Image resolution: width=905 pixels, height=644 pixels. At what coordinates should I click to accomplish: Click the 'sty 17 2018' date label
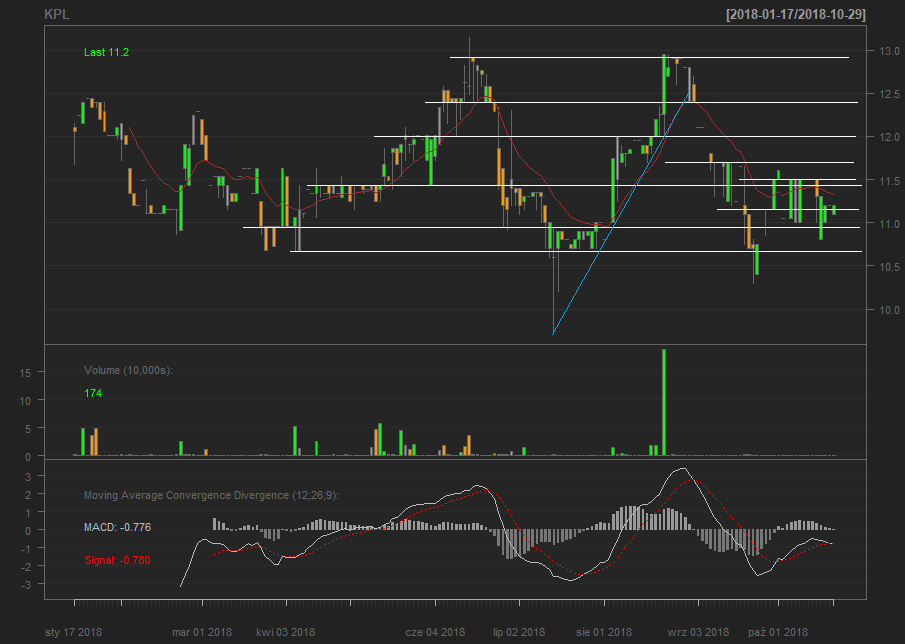click(x=73, y=632)
